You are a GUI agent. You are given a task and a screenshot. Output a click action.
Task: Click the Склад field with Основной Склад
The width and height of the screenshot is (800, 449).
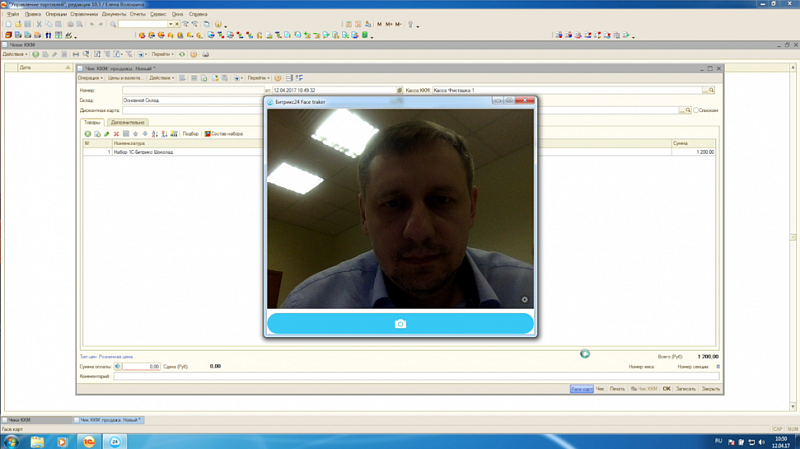coord(193,101)
